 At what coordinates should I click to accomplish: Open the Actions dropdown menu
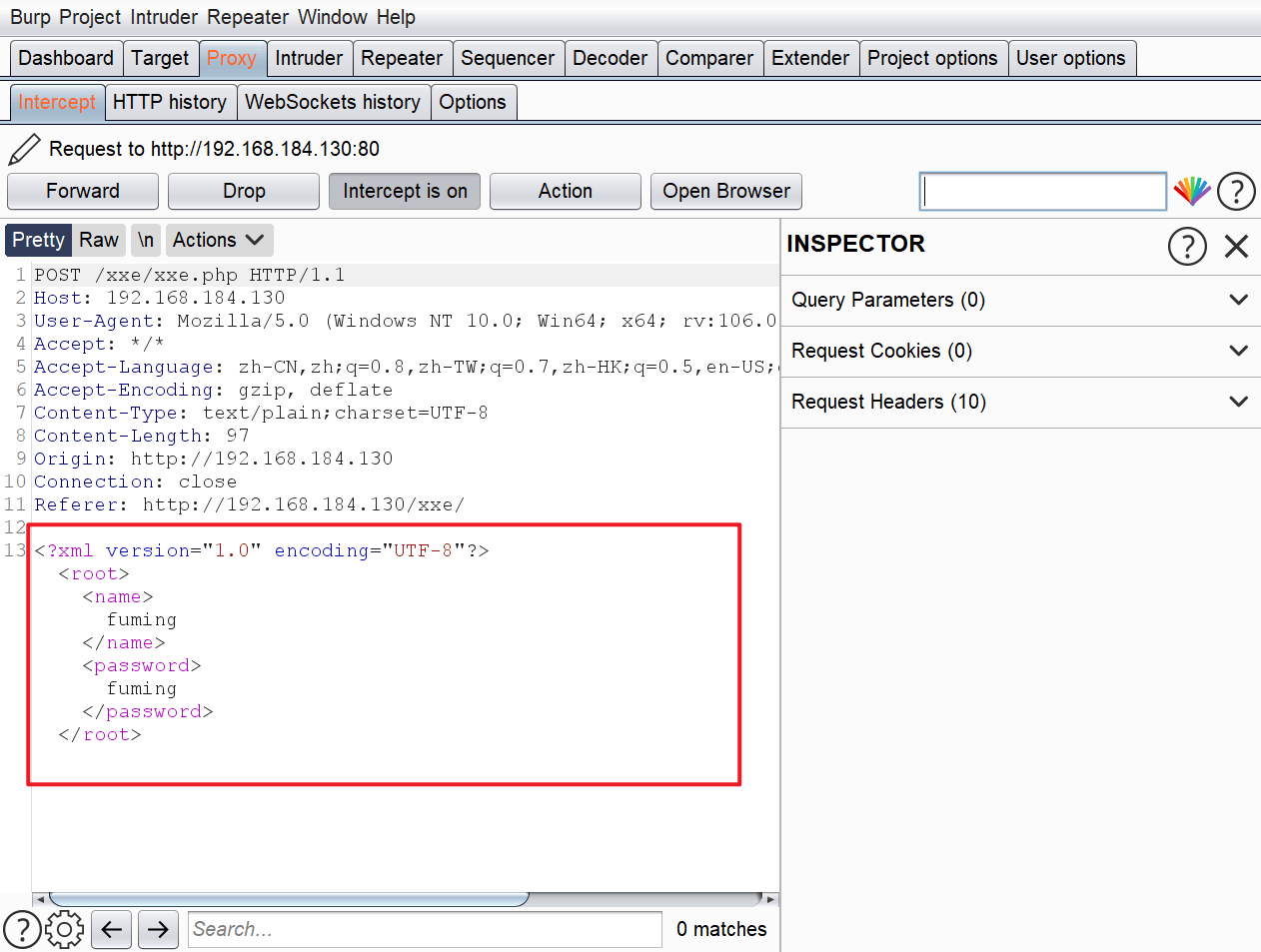point(218,240)
